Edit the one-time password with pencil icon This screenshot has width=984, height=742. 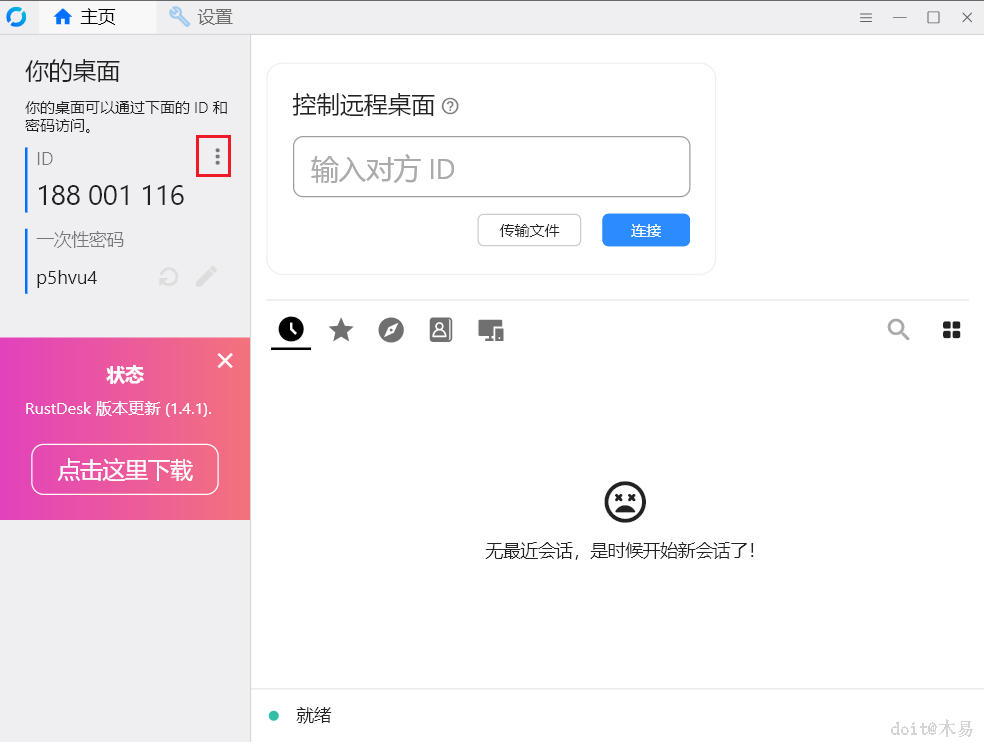pos(206,276)
